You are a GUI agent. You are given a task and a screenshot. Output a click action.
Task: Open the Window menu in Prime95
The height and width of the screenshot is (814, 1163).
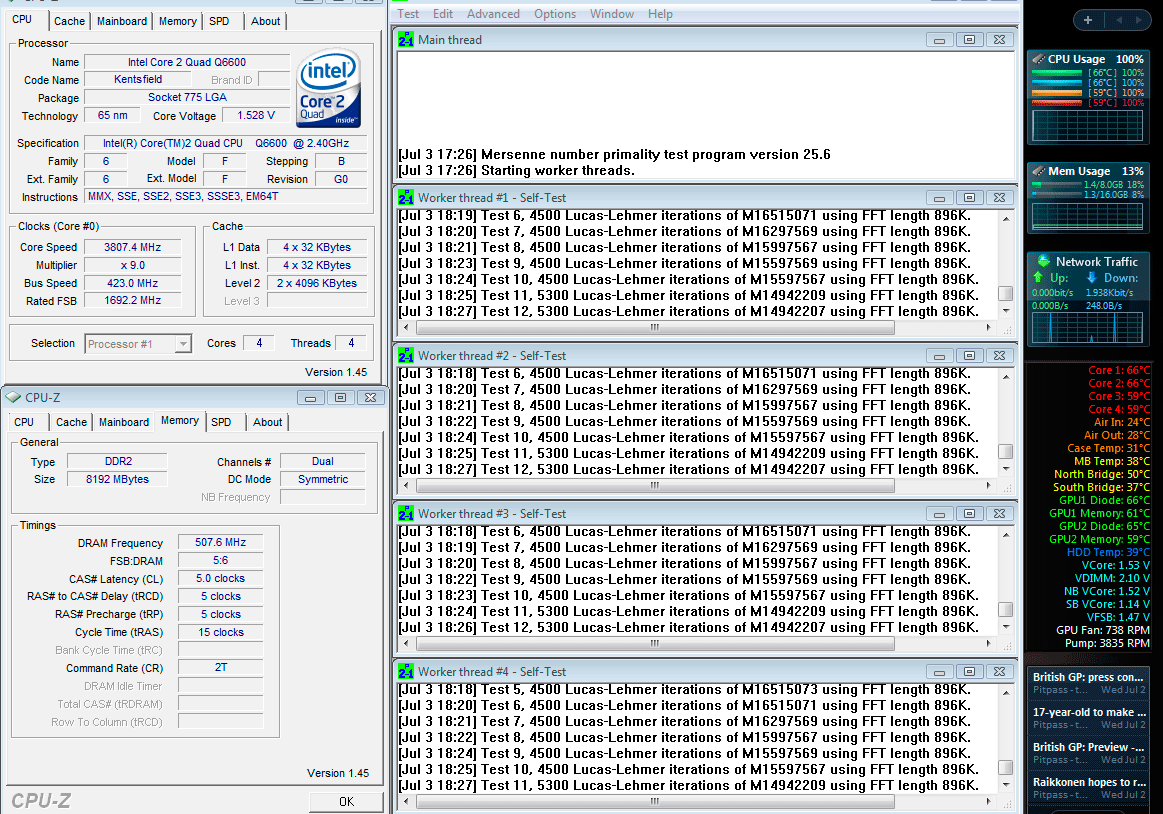[x=612, y=14]
